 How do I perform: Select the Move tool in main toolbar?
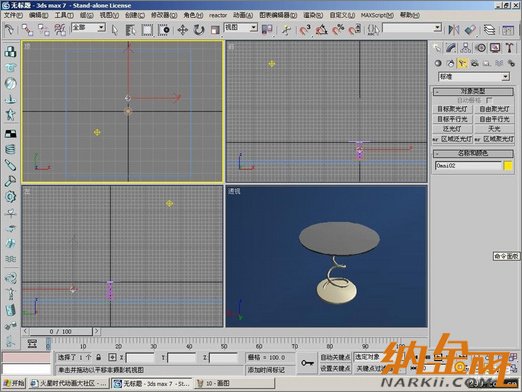pos(182,30)
